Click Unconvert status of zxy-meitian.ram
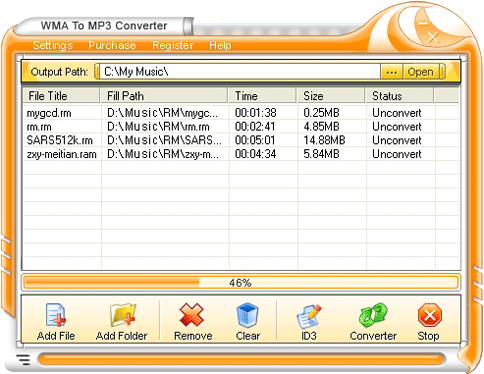 397,154
